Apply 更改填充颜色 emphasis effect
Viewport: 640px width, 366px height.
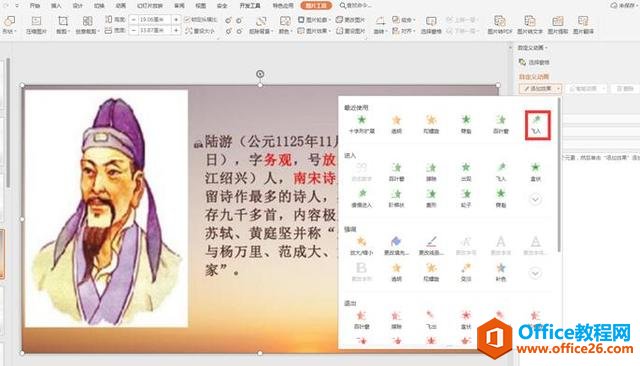pyautogui.click(x=396, y=246)
